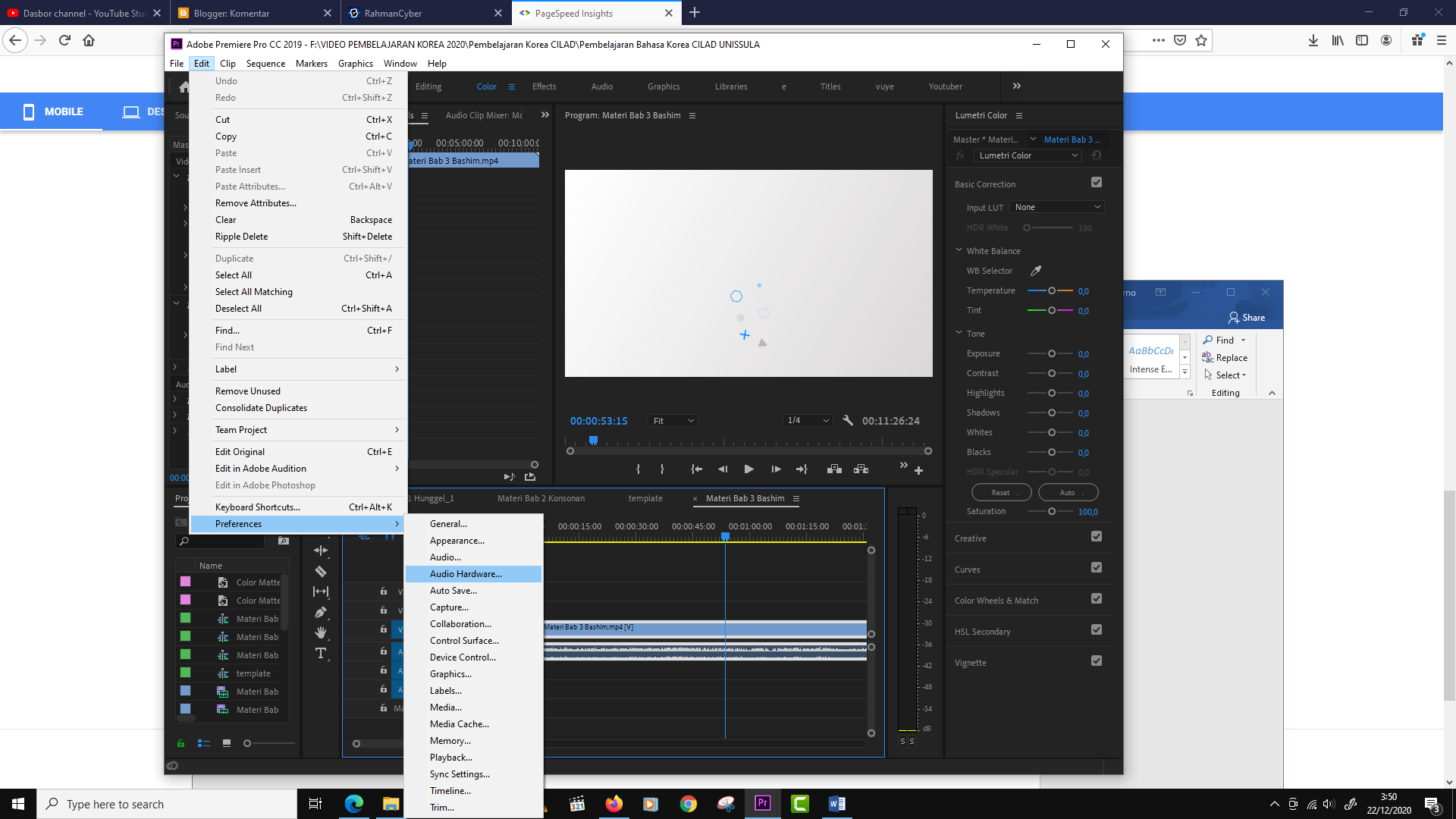The image size is (1456, 819).
Task: Select the WB Selector eyedropper
Action: [x=1036, y=271]
